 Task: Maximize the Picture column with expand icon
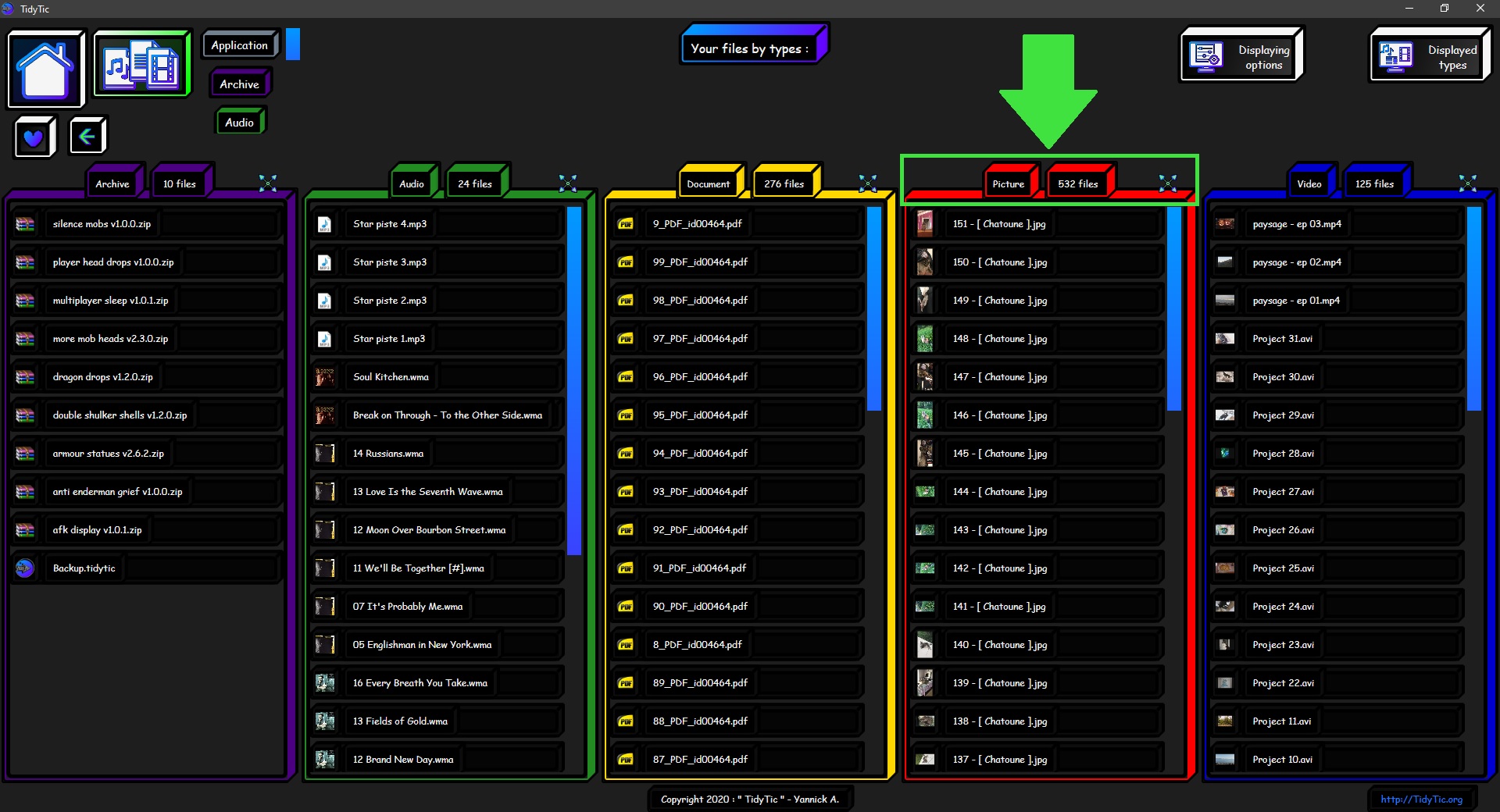(x=1168, y=183)
